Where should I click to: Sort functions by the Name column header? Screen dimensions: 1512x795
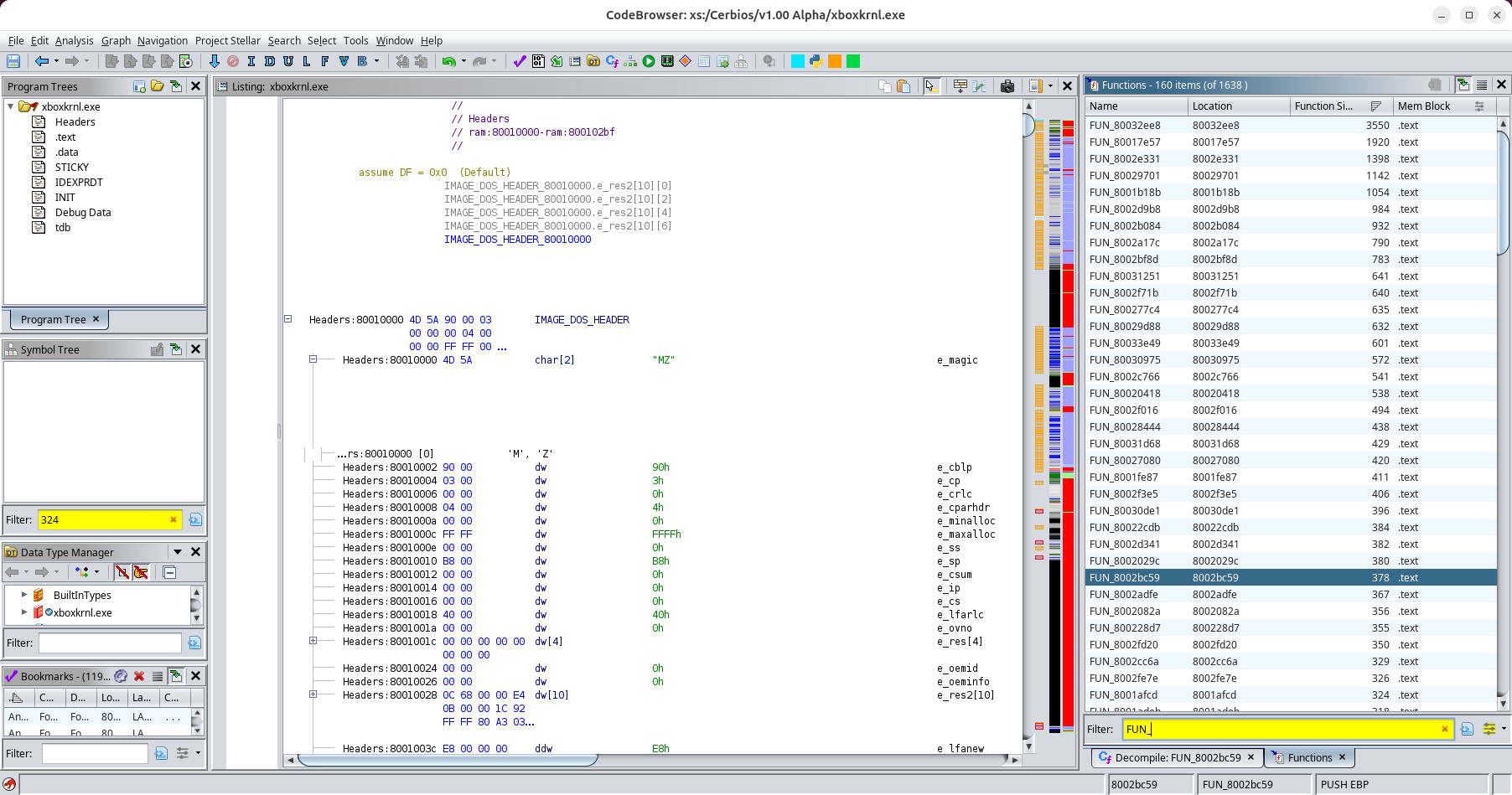(1136, 106)
